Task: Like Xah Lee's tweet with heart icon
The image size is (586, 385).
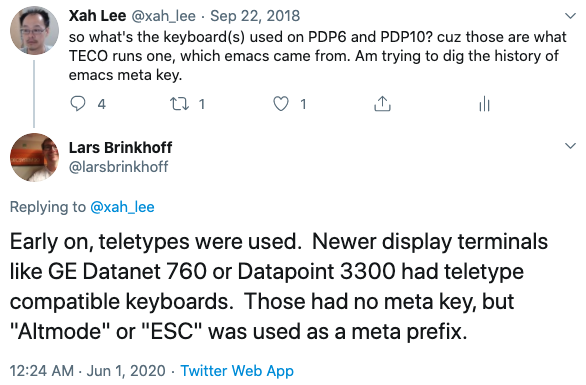Action: pyautogui.click(x=281, y=104)
